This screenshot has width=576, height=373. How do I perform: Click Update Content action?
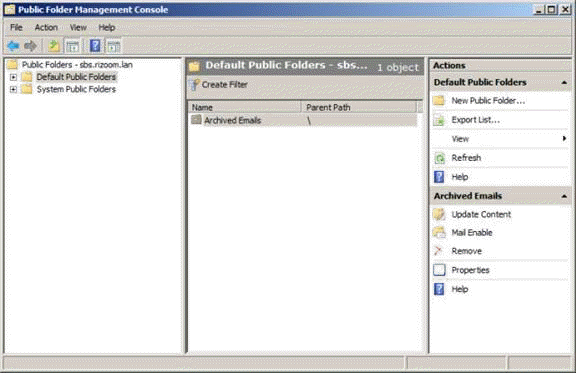pyautogui.click(x=481, y=214)
